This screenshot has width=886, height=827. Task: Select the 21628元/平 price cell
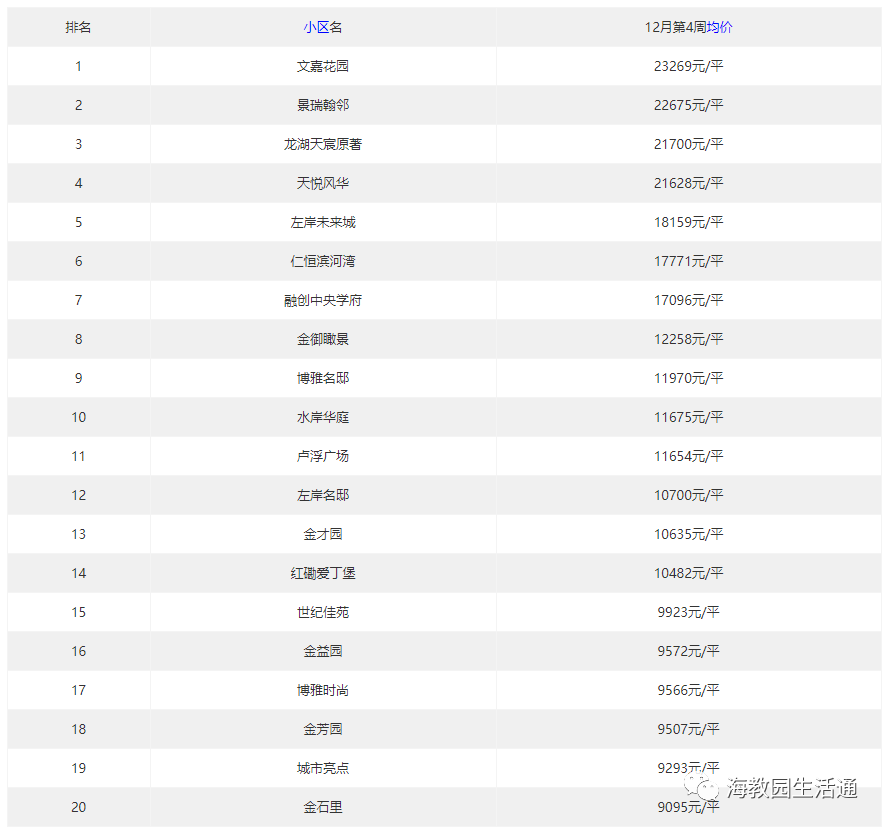(689, 183)
